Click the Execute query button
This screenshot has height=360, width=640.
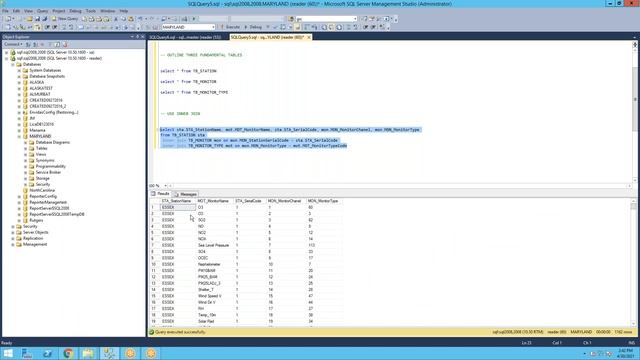coord(230,27)
